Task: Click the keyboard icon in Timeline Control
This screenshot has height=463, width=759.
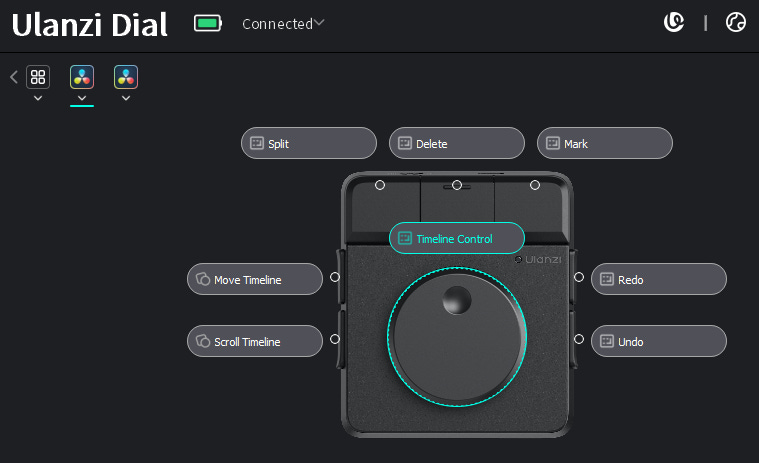Action: tap(405, 238)
